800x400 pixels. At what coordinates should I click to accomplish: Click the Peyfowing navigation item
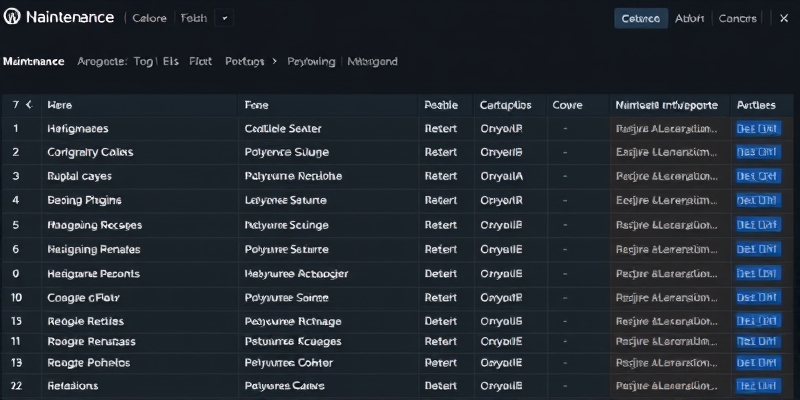tap(311, 61)
